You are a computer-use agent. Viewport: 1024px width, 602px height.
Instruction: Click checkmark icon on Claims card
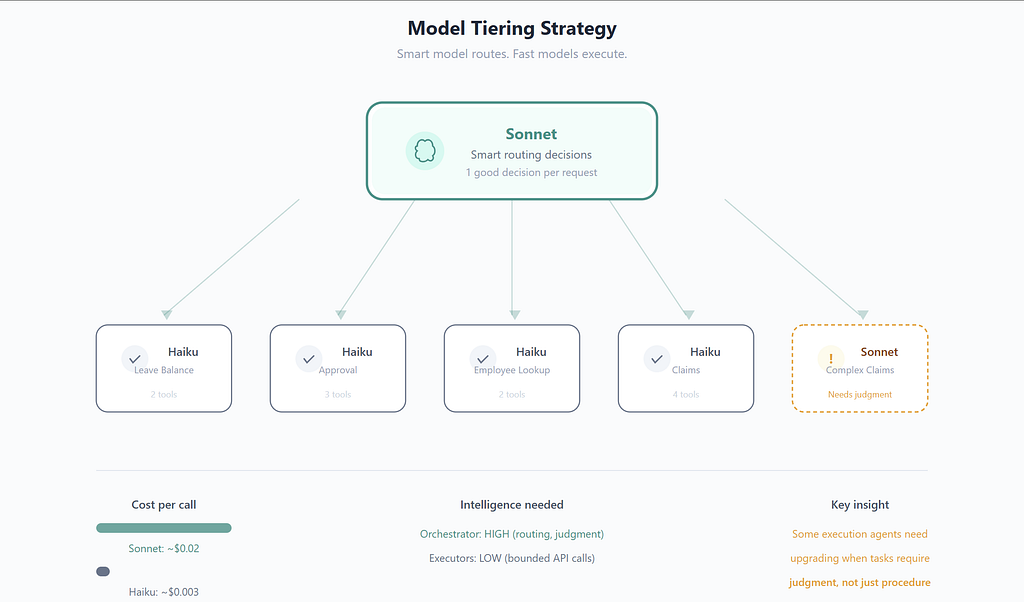click(657, 359)
